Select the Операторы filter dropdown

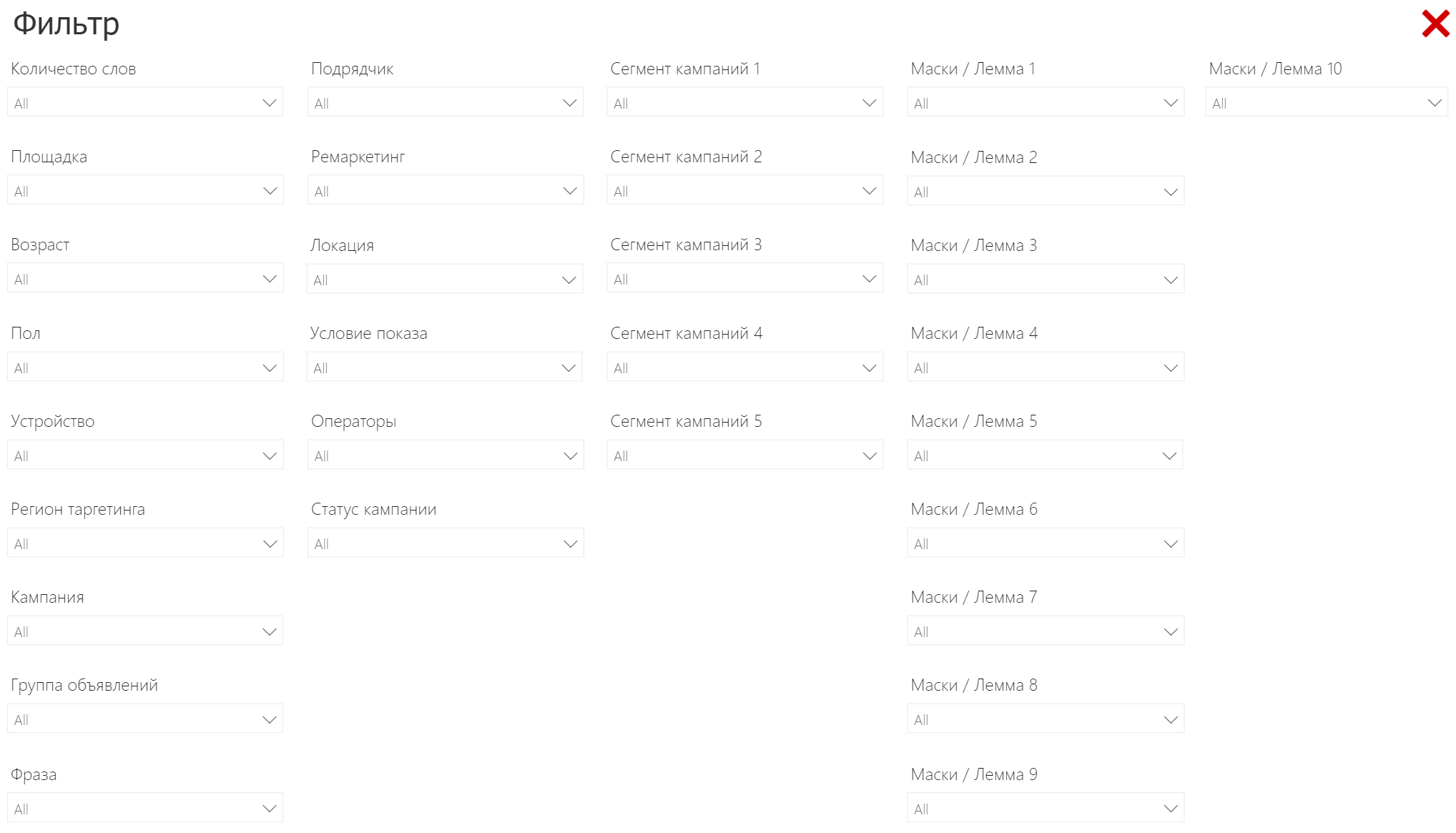[x=445, y=456]
